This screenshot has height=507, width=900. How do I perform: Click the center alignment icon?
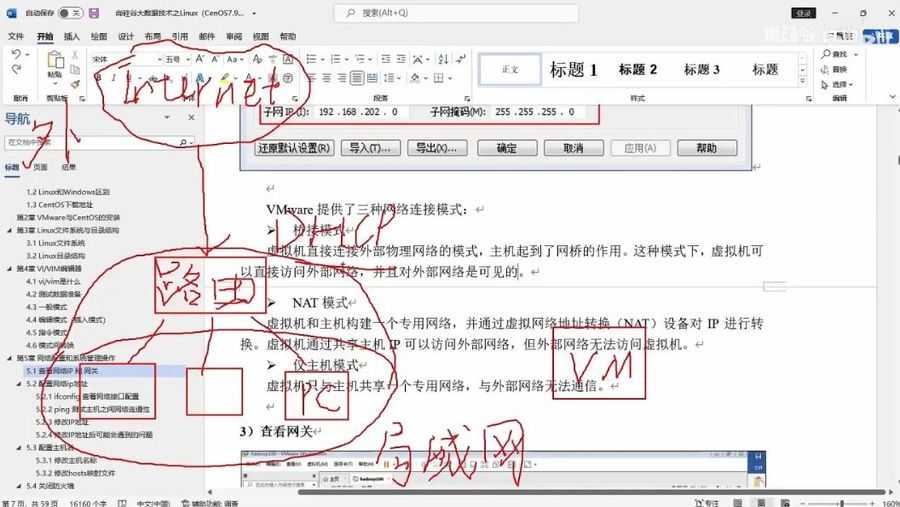tap(327, 78)
